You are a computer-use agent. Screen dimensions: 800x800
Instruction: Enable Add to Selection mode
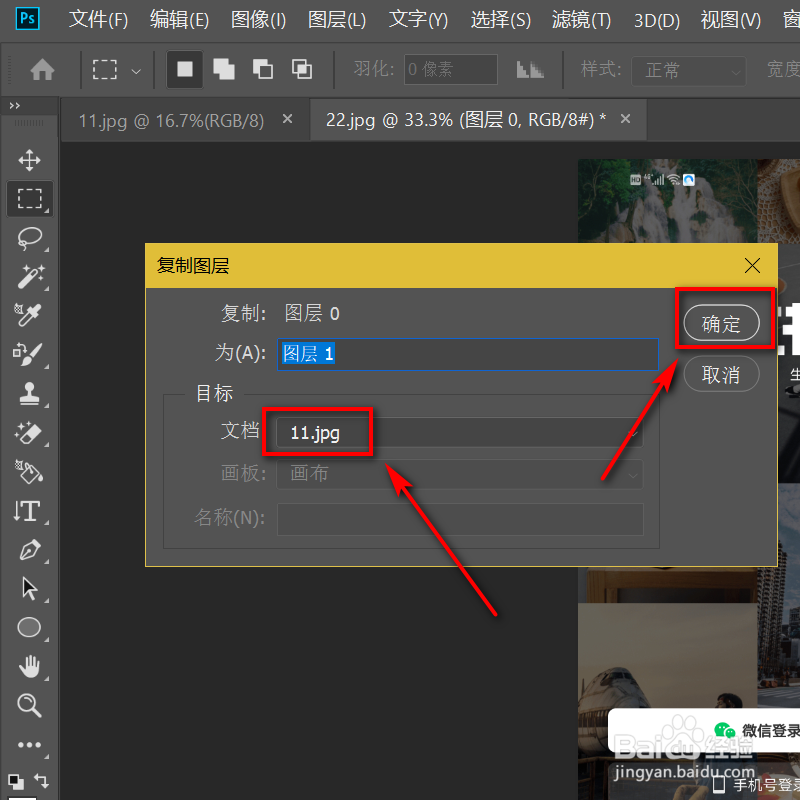pos(222,69)
